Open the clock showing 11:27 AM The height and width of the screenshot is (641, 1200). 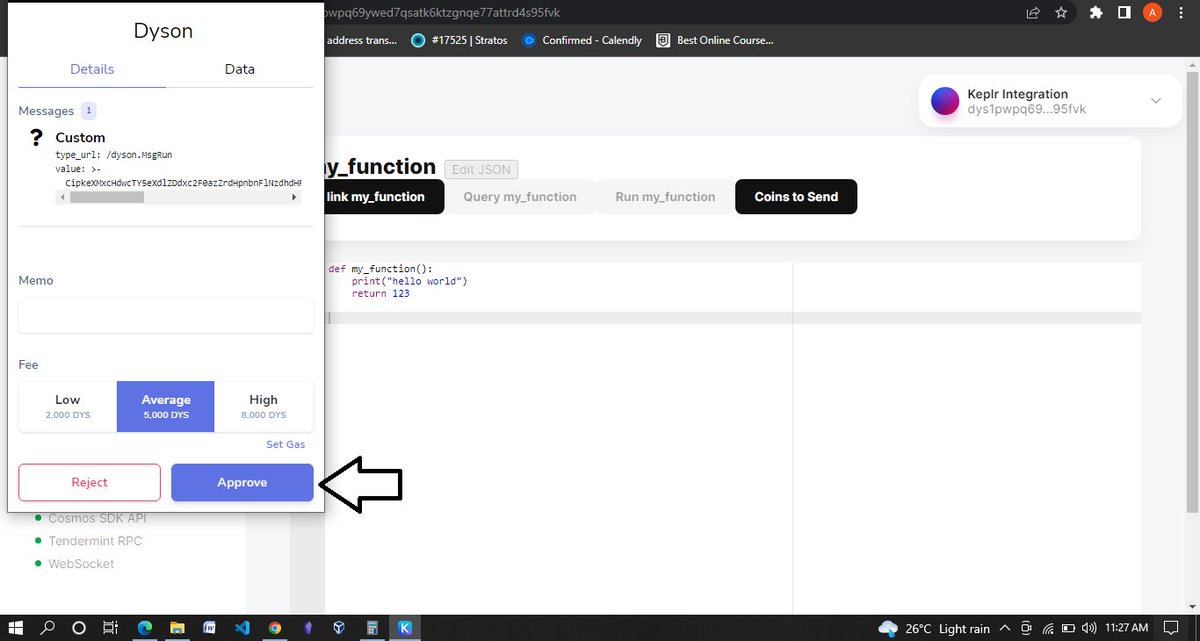1126,628
